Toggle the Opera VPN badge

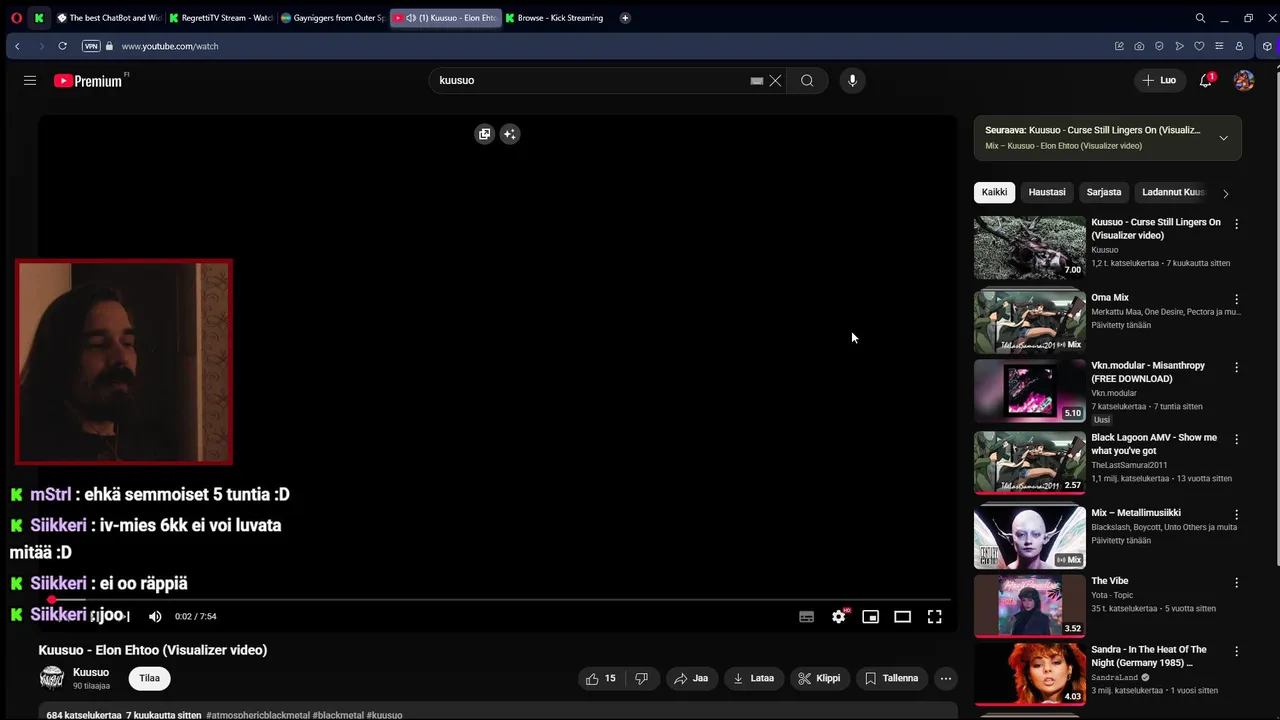91,46
